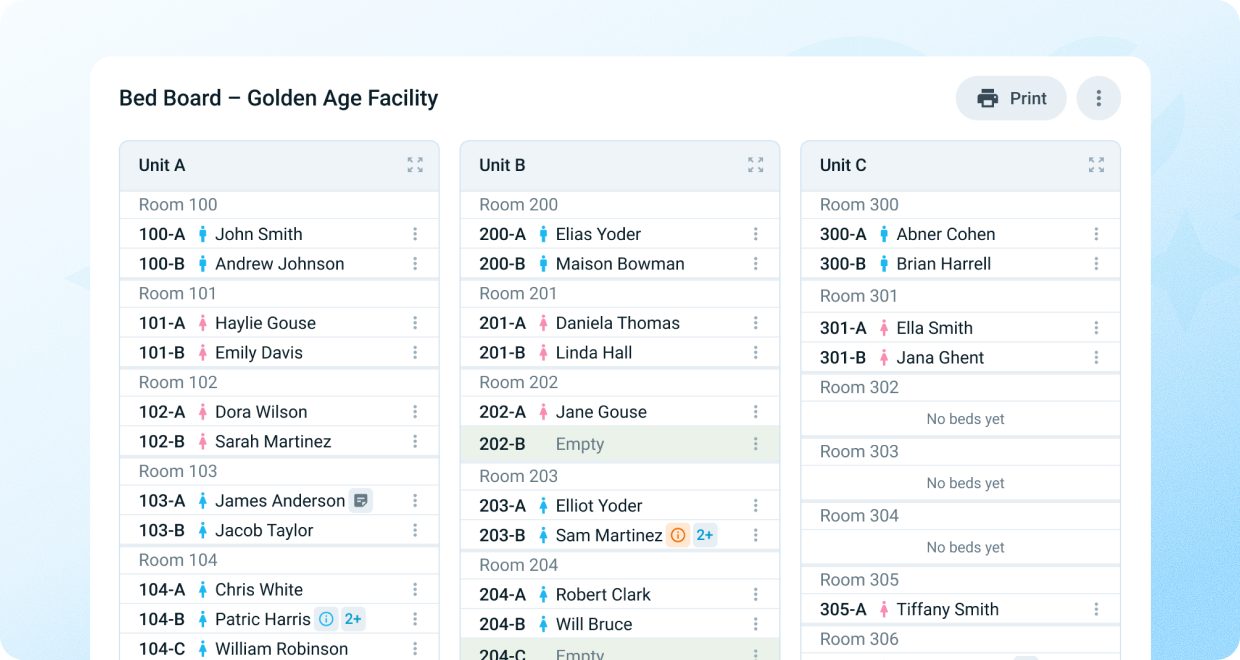The width and height of the screenshot is (1240, 660).
Task: Expand Unit C to full screen
Action: (1096, 165)
